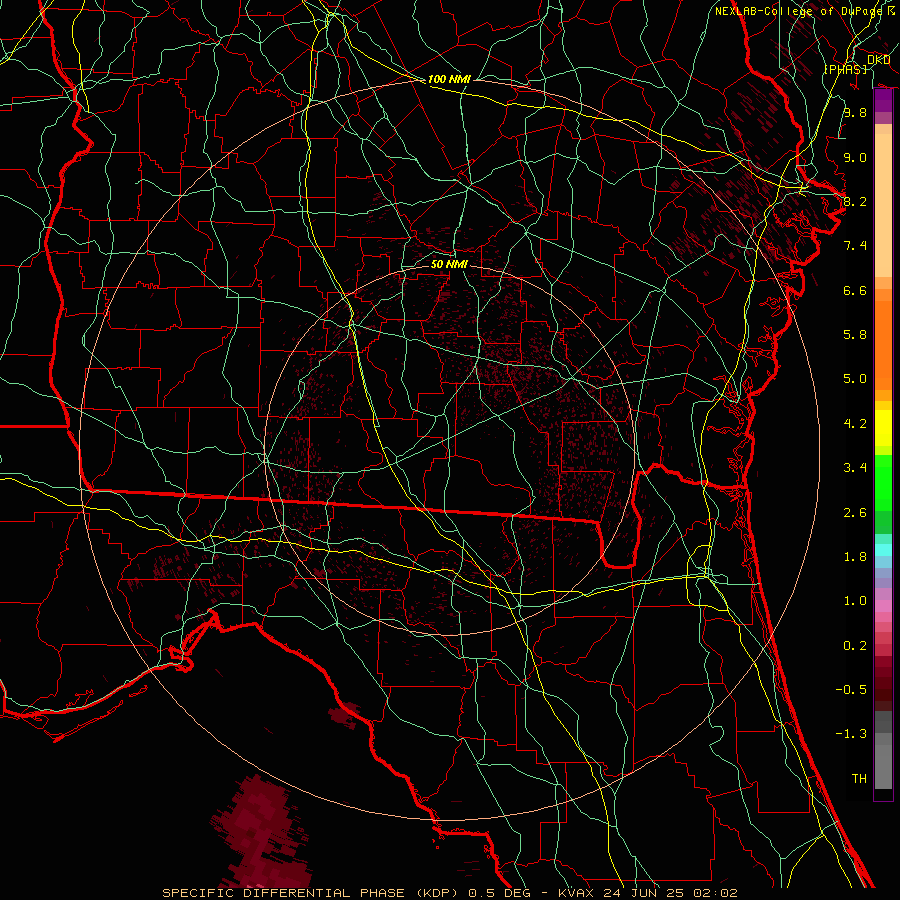Click the 6.6 legend value
The width and height of the screenshot is (900, 900).
coord(855,290)
